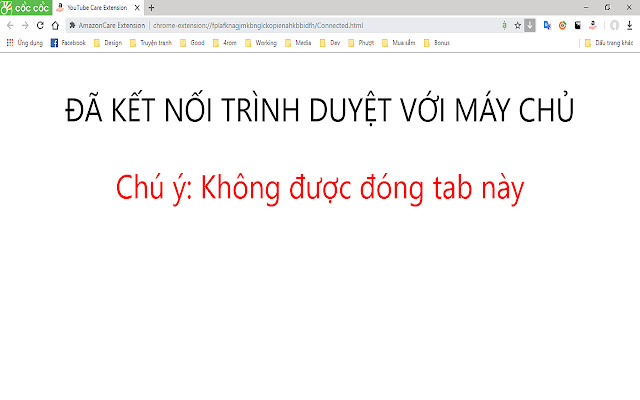Click the Google Translate extension icon

tap(547, 25)
